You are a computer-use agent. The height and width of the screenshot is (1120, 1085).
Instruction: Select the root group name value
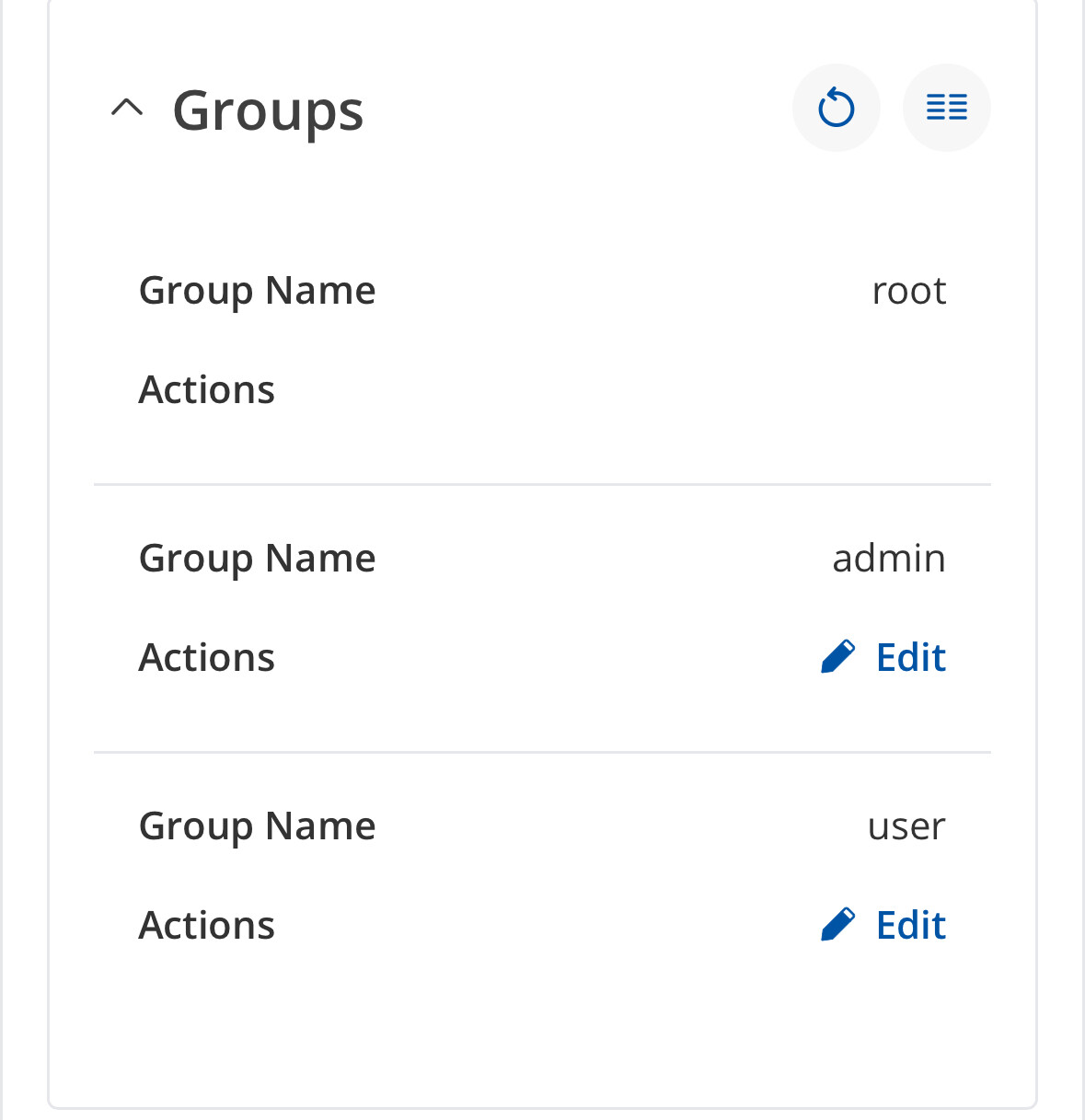coord(908,291)
